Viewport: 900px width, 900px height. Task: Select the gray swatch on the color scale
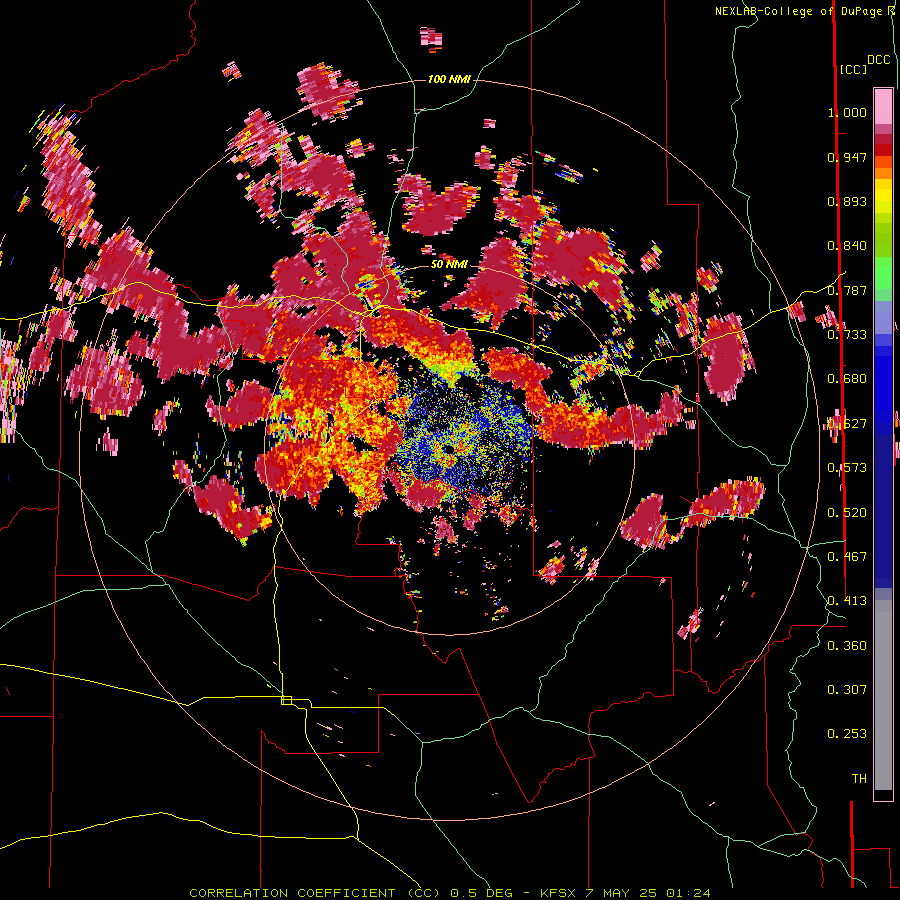coord(883,695)
